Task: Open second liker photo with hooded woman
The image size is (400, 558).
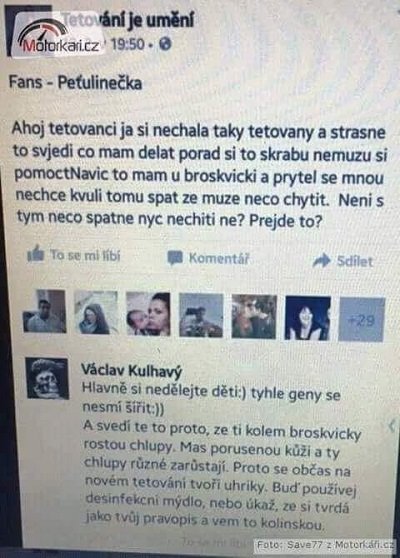Action: coord(96,312)
